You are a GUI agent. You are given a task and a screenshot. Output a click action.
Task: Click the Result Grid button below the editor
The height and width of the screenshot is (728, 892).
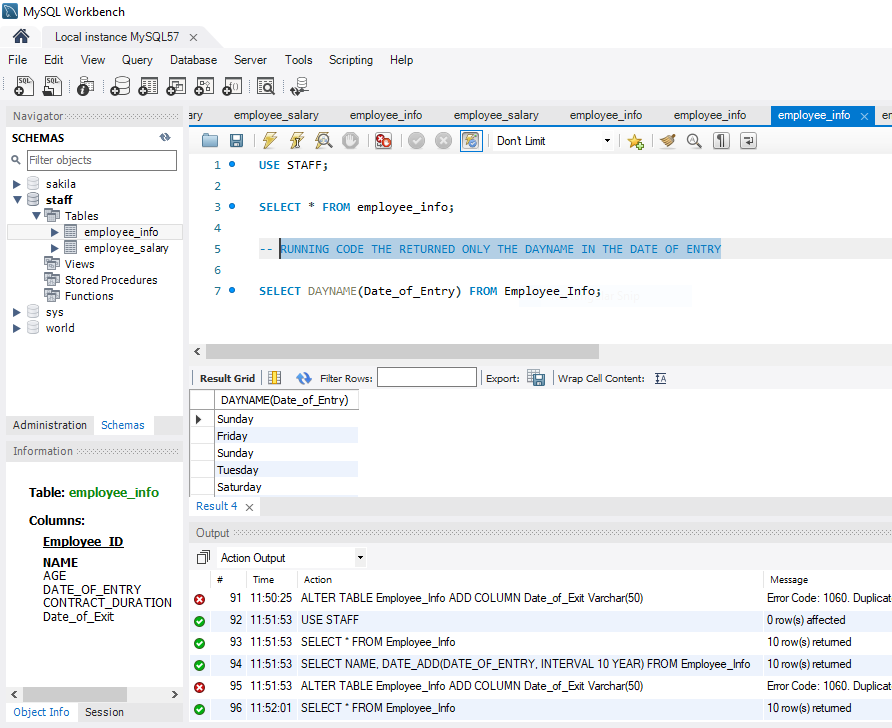(226, 377)
